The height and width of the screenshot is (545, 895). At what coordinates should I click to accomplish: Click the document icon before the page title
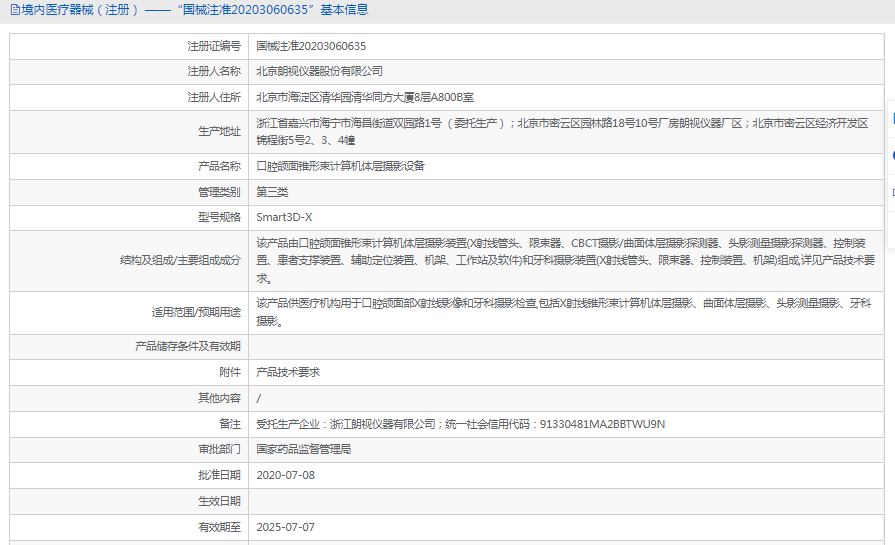click(x=15, y=10)
